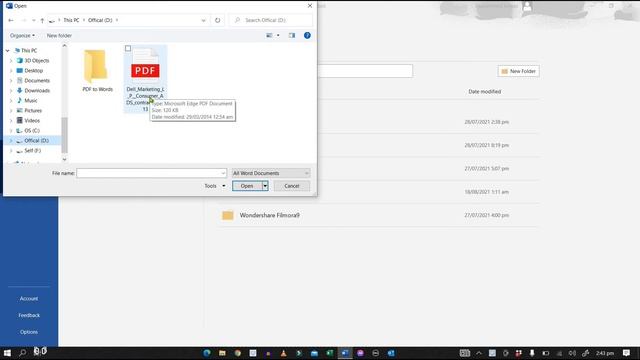This screenshot has height=360, width=640.
Task: Click the microphone icon in system tray
Action: 532,353
